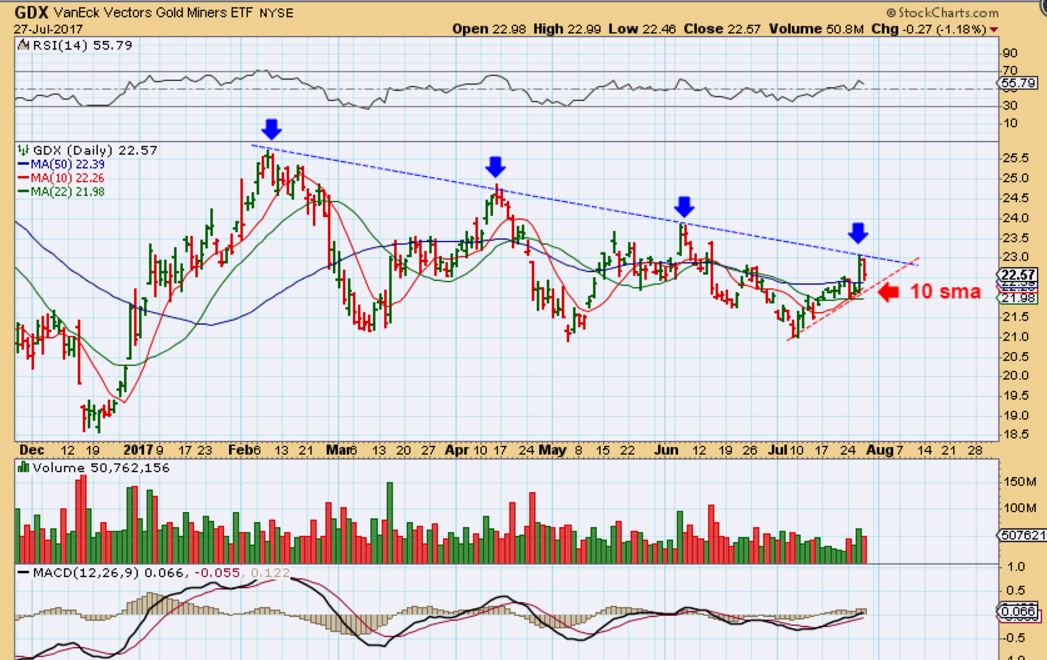Click the Close 22.57 value in header
This screenshot has width=1047, height=660.
[x=722, y=29]
